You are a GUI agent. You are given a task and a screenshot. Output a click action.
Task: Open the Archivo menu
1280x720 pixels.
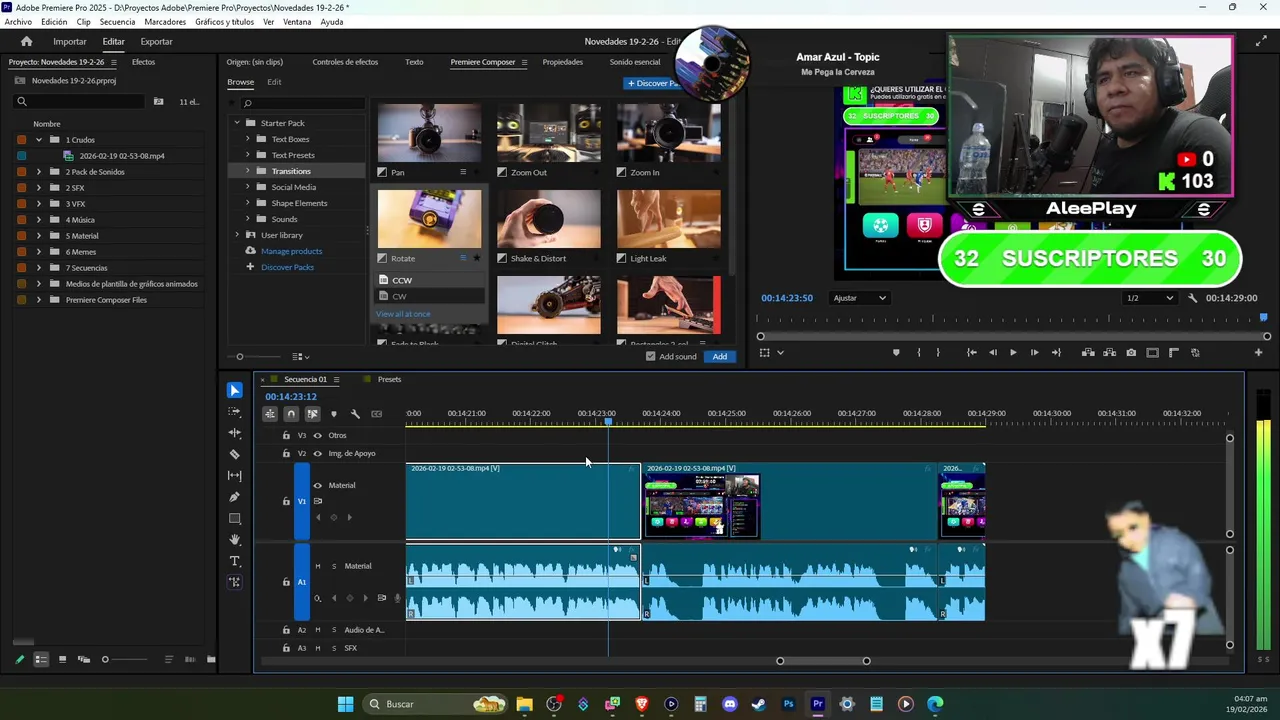tap(18, 22)
